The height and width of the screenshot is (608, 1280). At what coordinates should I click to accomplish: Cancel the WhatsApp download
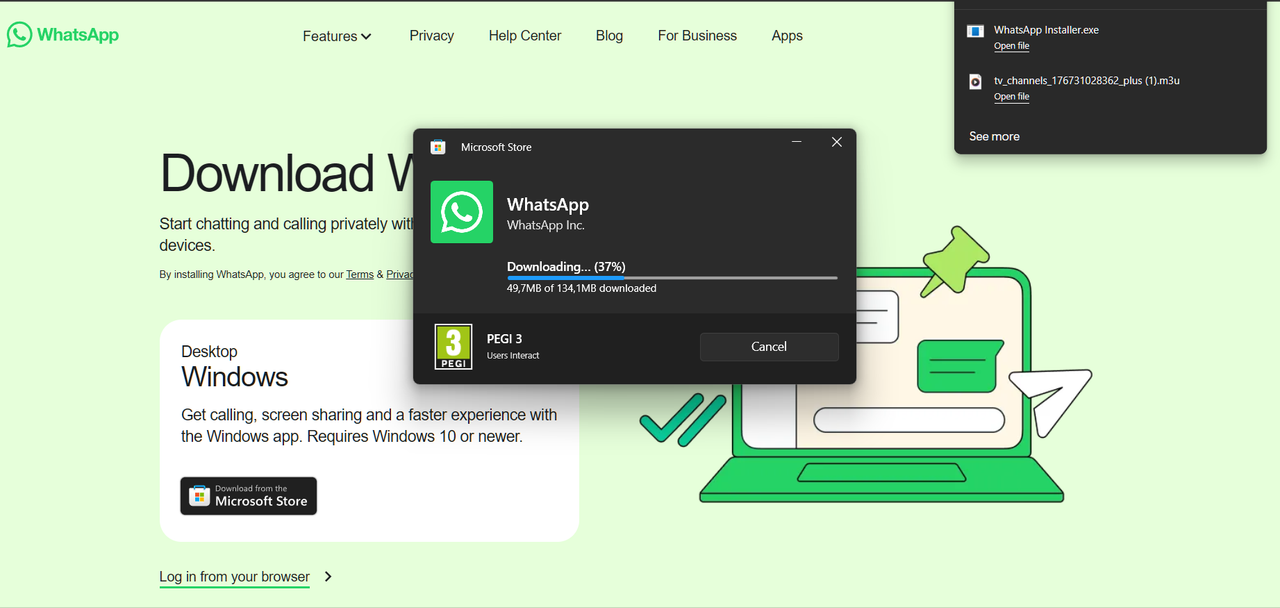769,346
